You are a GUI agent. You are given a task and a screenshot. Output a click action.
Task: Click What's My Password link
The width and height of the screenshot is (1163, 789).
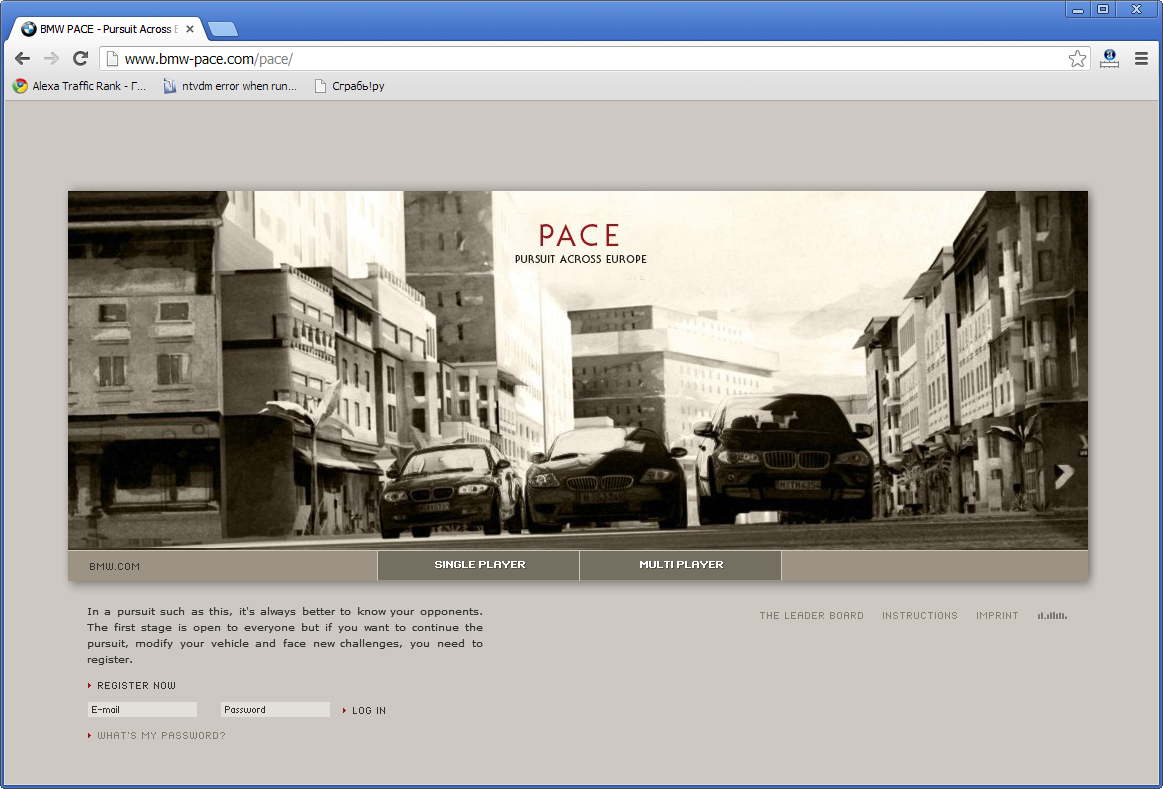[157, 736]
